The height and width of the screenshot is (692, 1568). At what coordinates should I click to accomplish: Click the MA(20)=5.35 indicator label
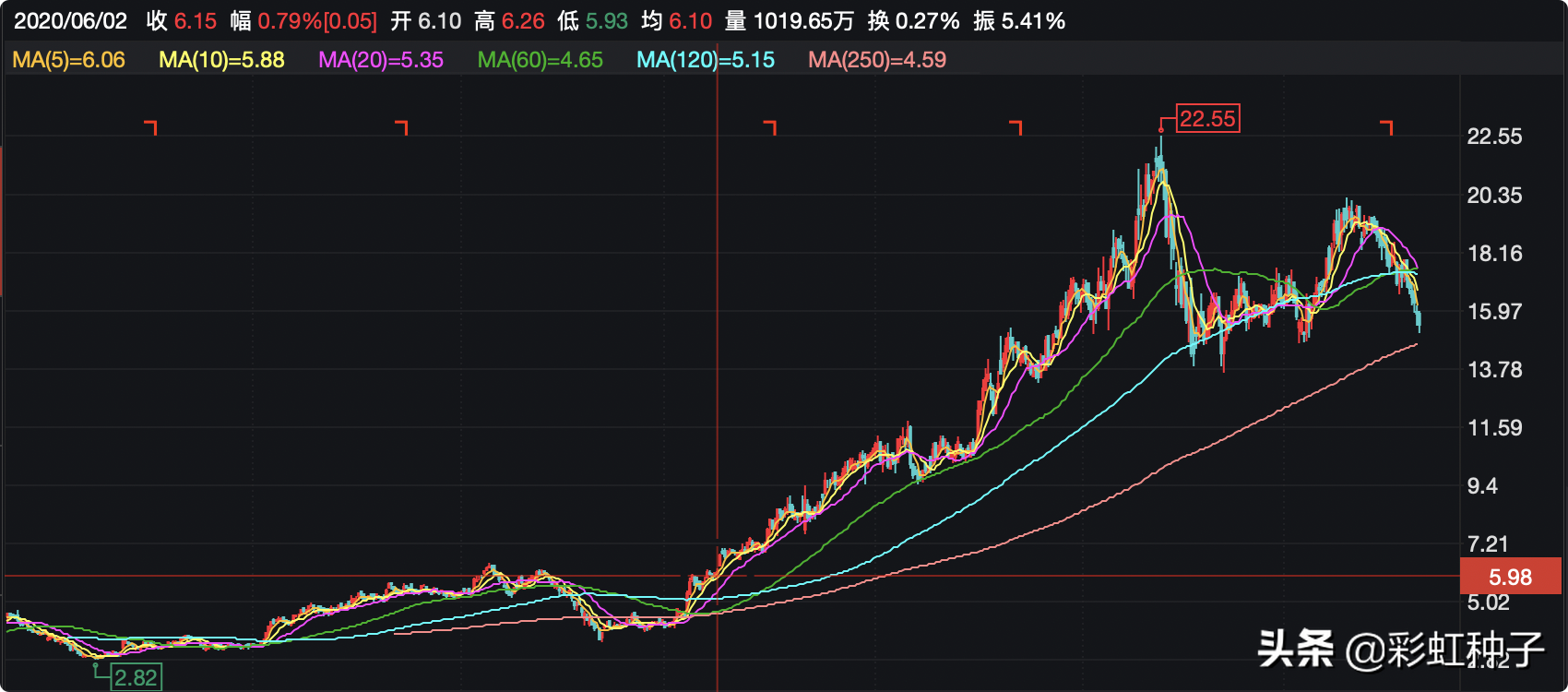(381, 60)
